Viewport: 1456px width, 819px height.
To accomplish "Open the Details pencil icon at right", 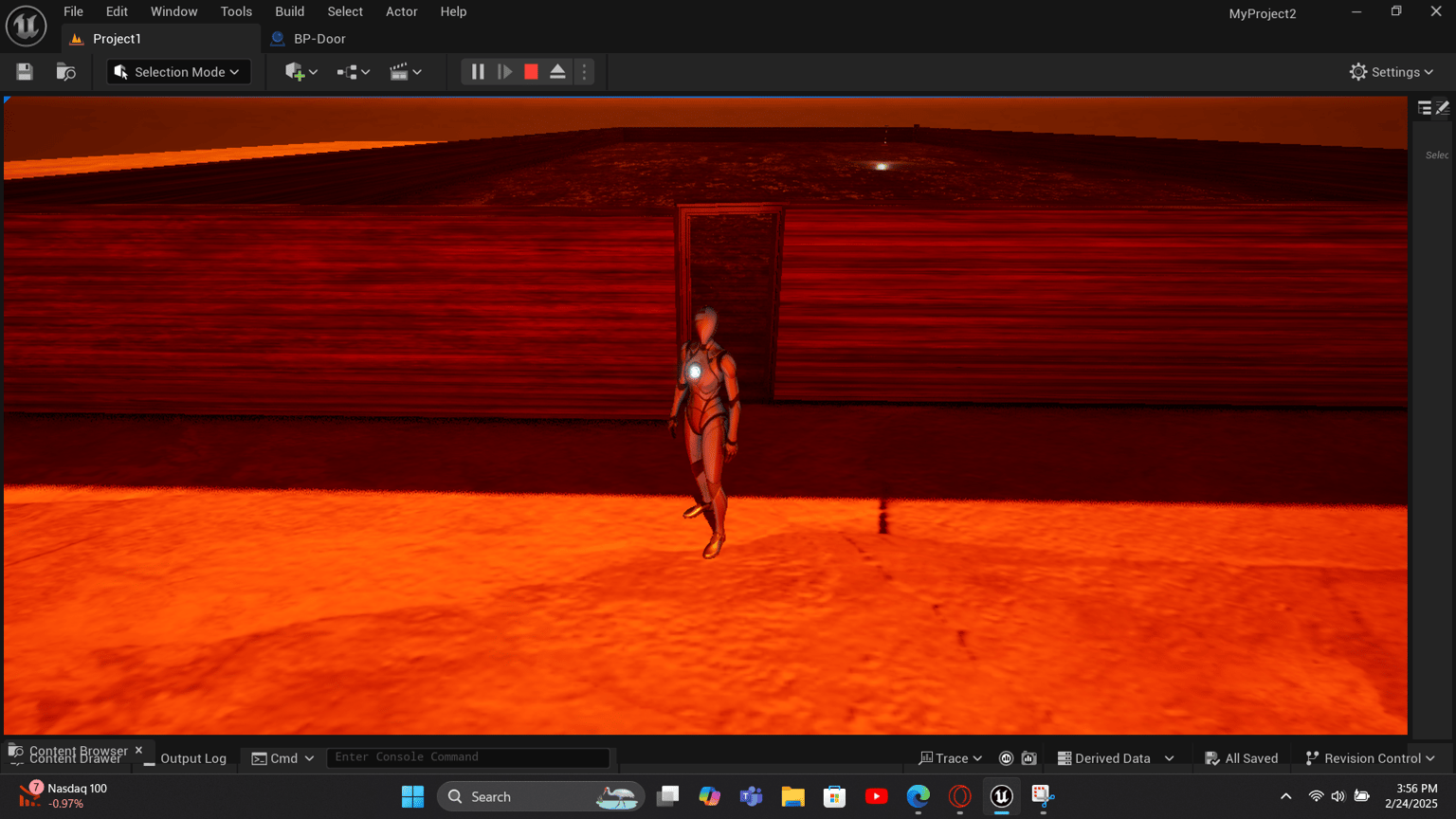I will [x=1443, y=108].
